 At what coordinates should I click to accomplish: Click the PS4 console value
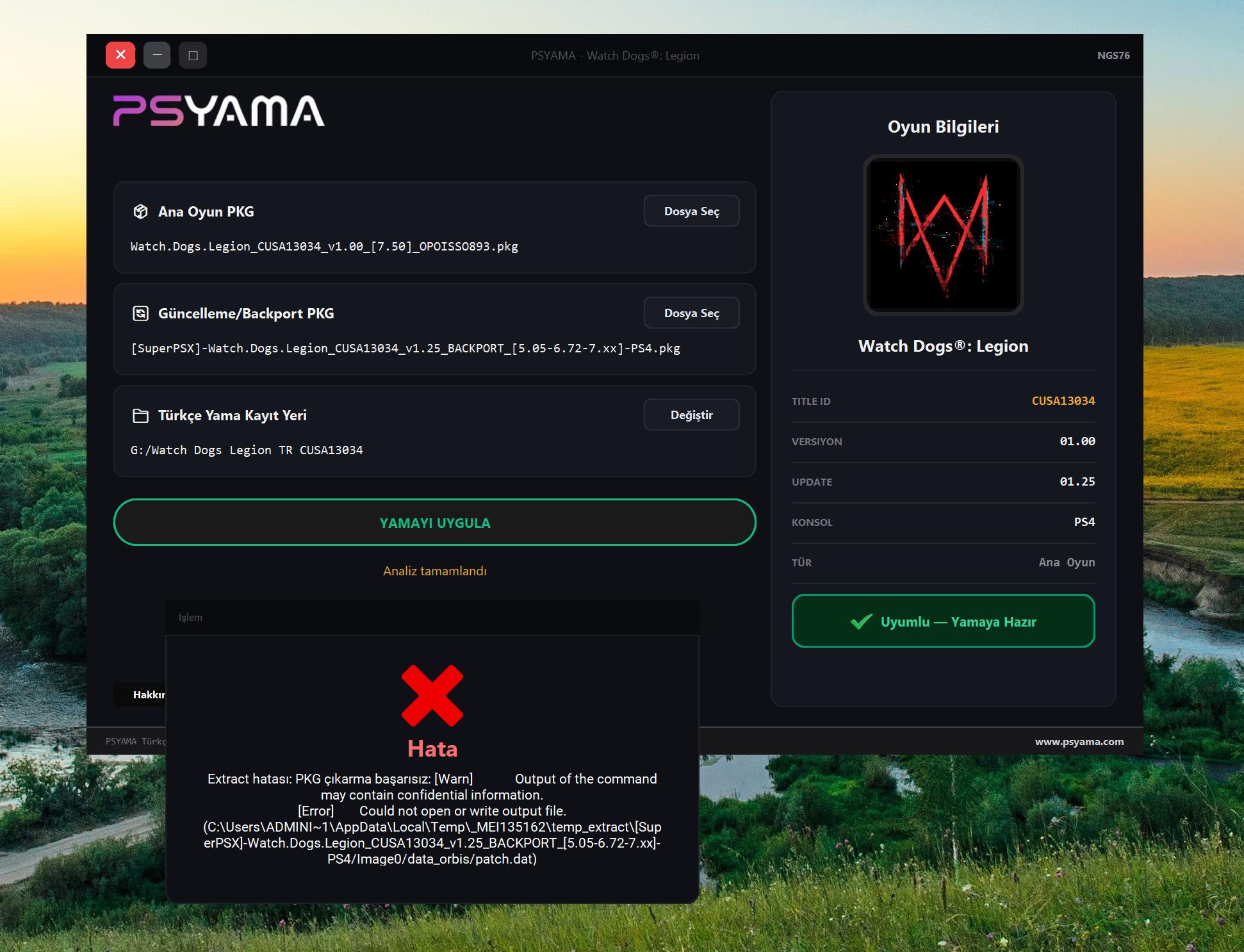(x=1084, y=522)
